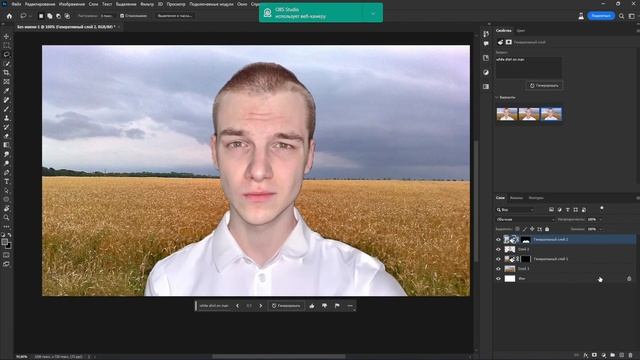Choose New selection mode icon
The width and height of the screenshot is (640, 360).
click(41, 16)
